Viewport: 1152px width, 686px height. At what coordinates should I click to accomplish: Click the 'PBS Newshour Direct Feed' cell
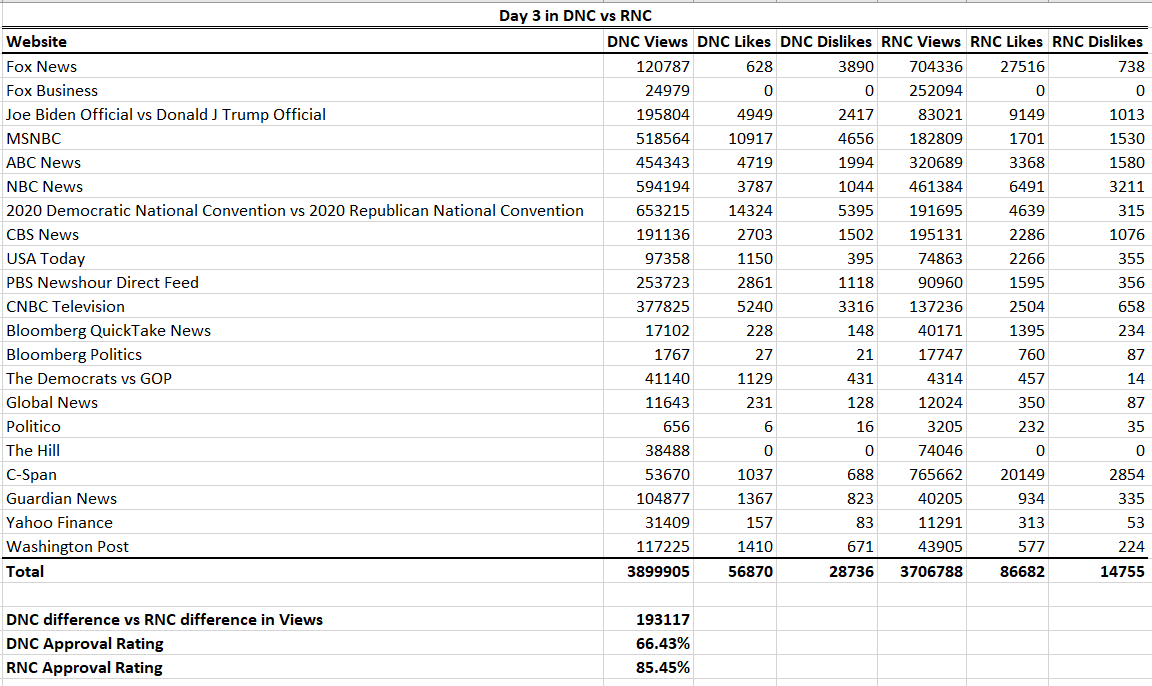303,282
